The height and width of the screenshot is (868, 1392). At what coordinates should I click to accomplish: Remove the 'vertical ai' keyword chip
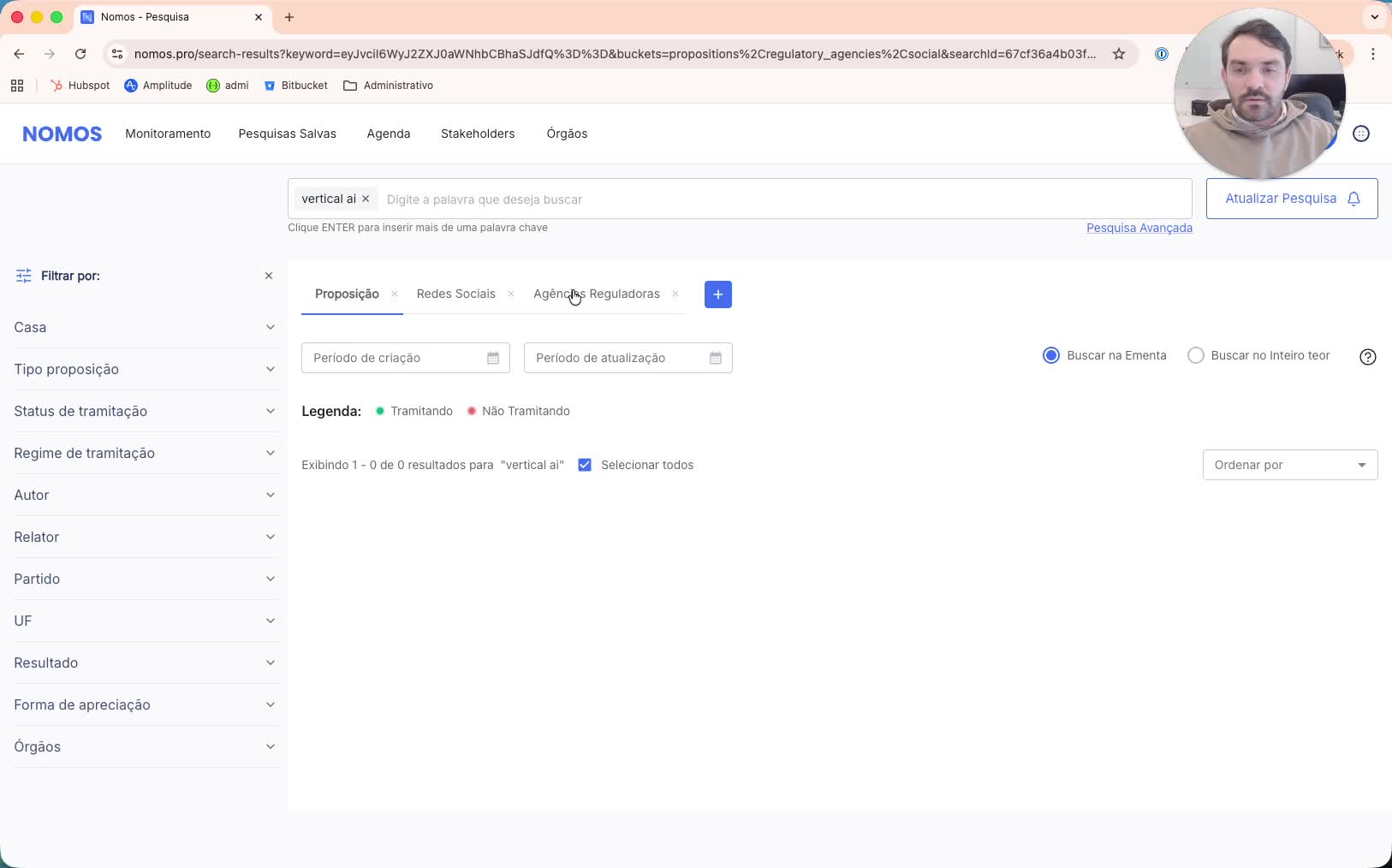pyautogui.click(x=366, y=199)
